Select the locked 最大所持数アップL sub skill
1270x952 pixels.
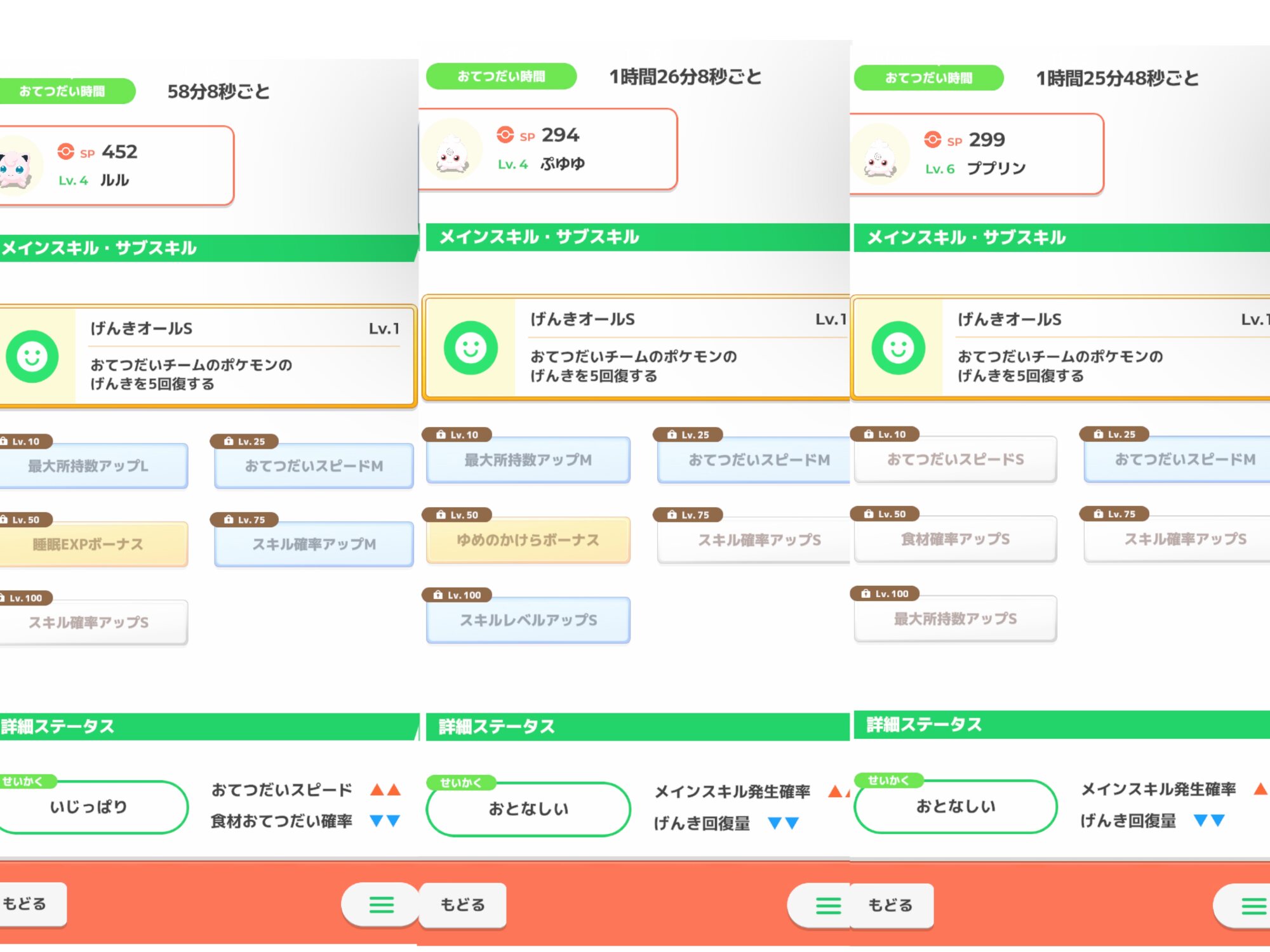(89, 466)
